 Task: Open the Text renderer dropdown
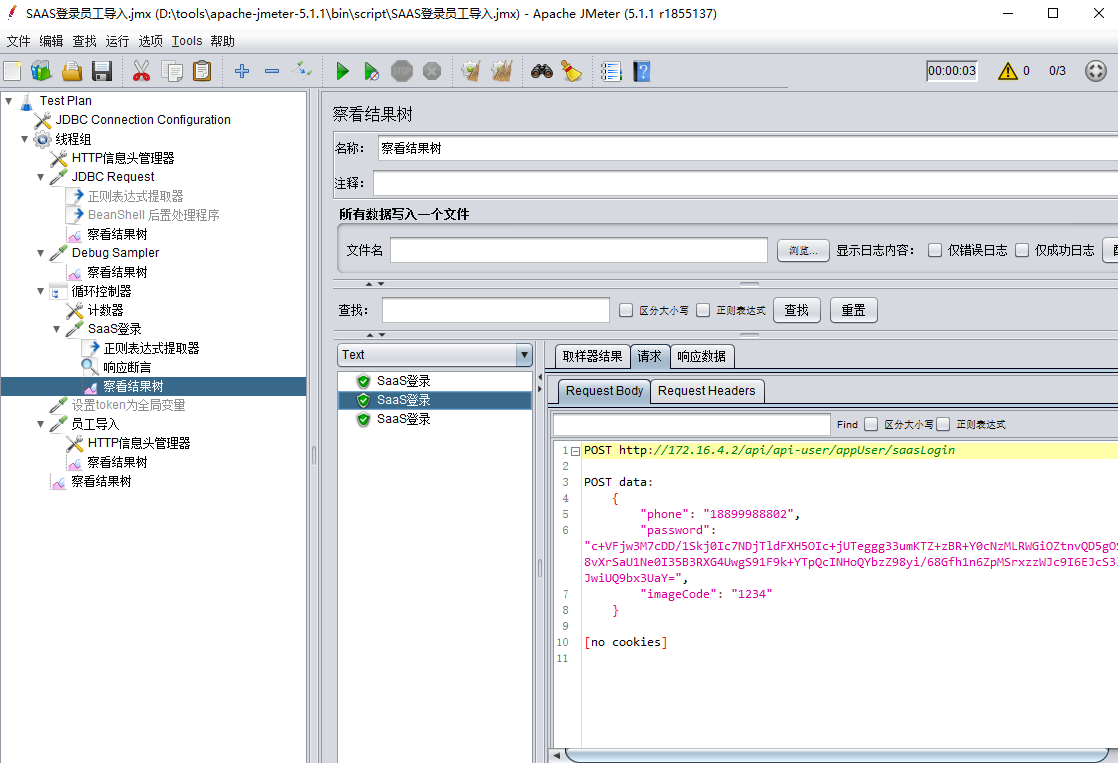pyautogui.click(x=524, y=354)
